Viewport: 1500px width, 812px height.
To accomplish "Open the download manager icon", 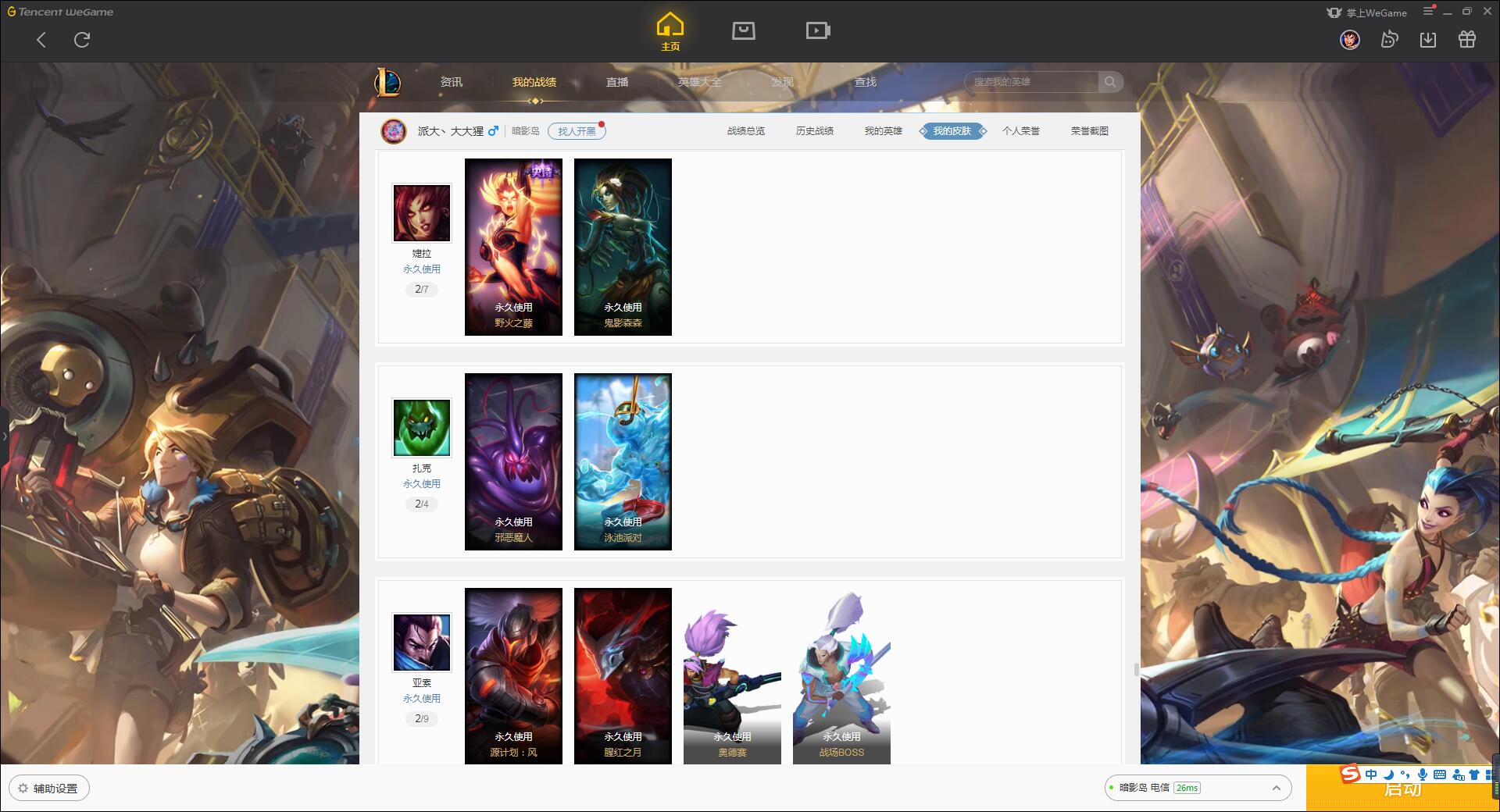I will [1428, 39].
